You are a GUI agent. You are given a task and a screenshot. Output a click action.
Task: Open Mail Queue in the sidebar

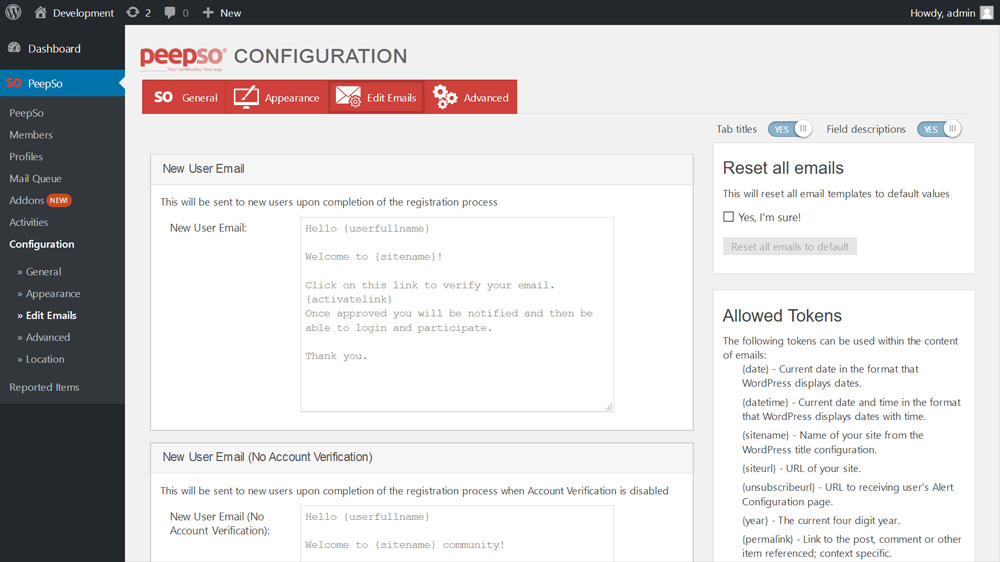(x=35, y=179)
